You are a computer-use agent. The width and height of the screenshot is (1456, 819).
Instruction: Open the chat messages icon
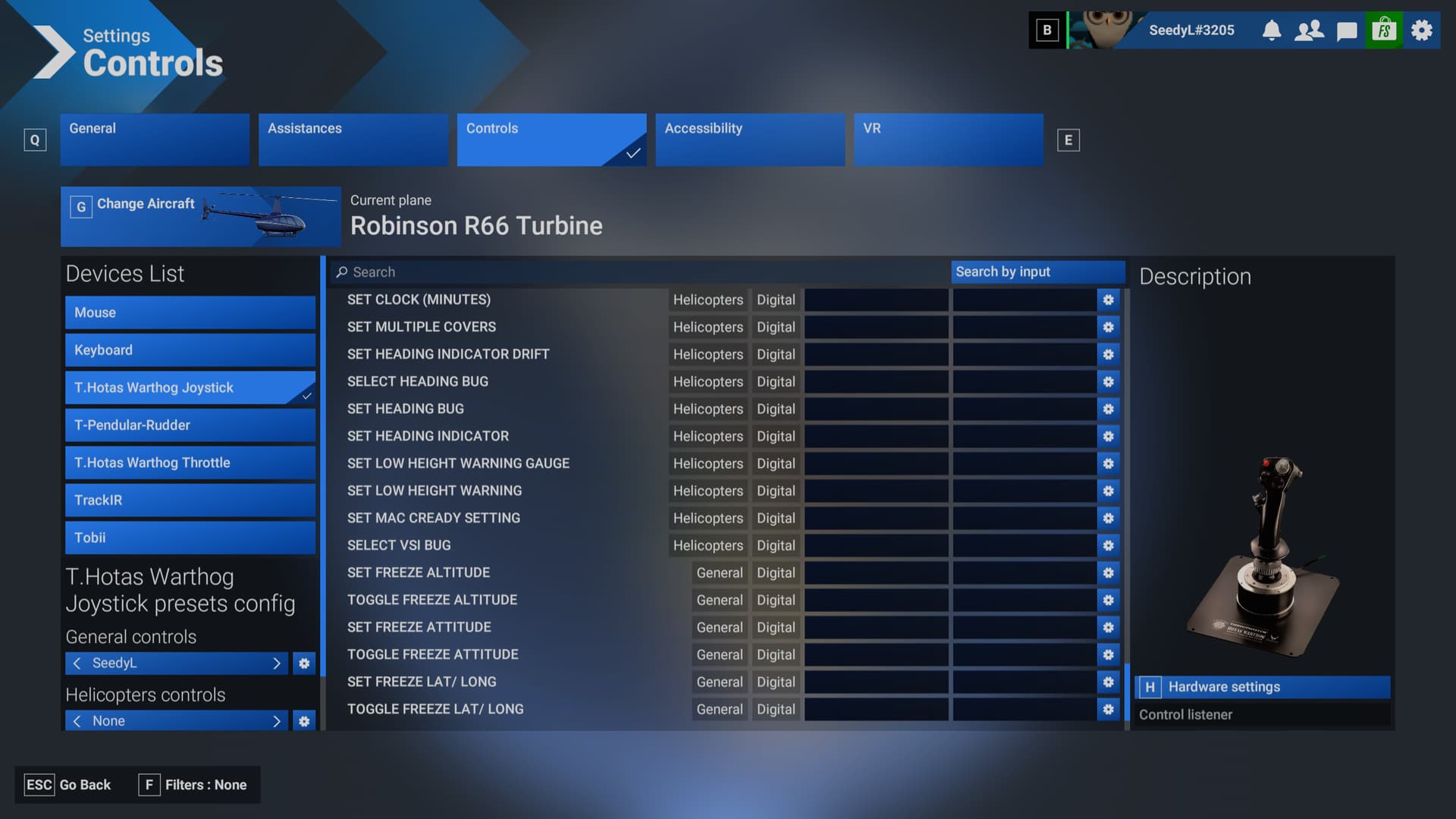coord(1347,30)
